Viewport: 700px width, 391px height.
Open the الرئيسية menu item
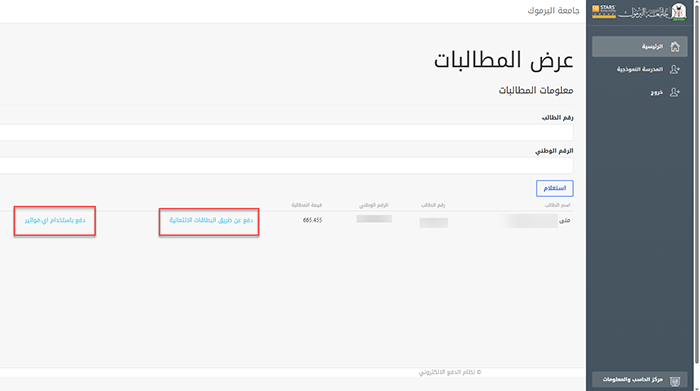tap(639, 46)
